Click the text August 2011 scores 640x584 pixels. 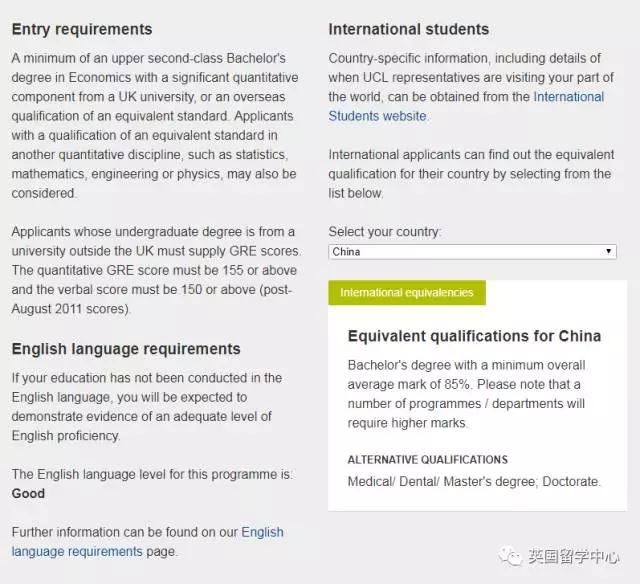[x=69, y=309]
